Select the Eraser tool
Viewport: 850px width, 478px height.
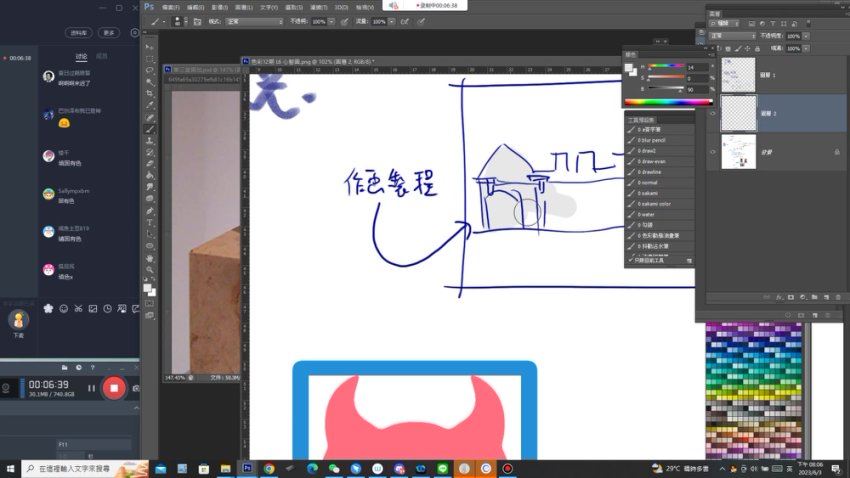click(x=150, y=164)
